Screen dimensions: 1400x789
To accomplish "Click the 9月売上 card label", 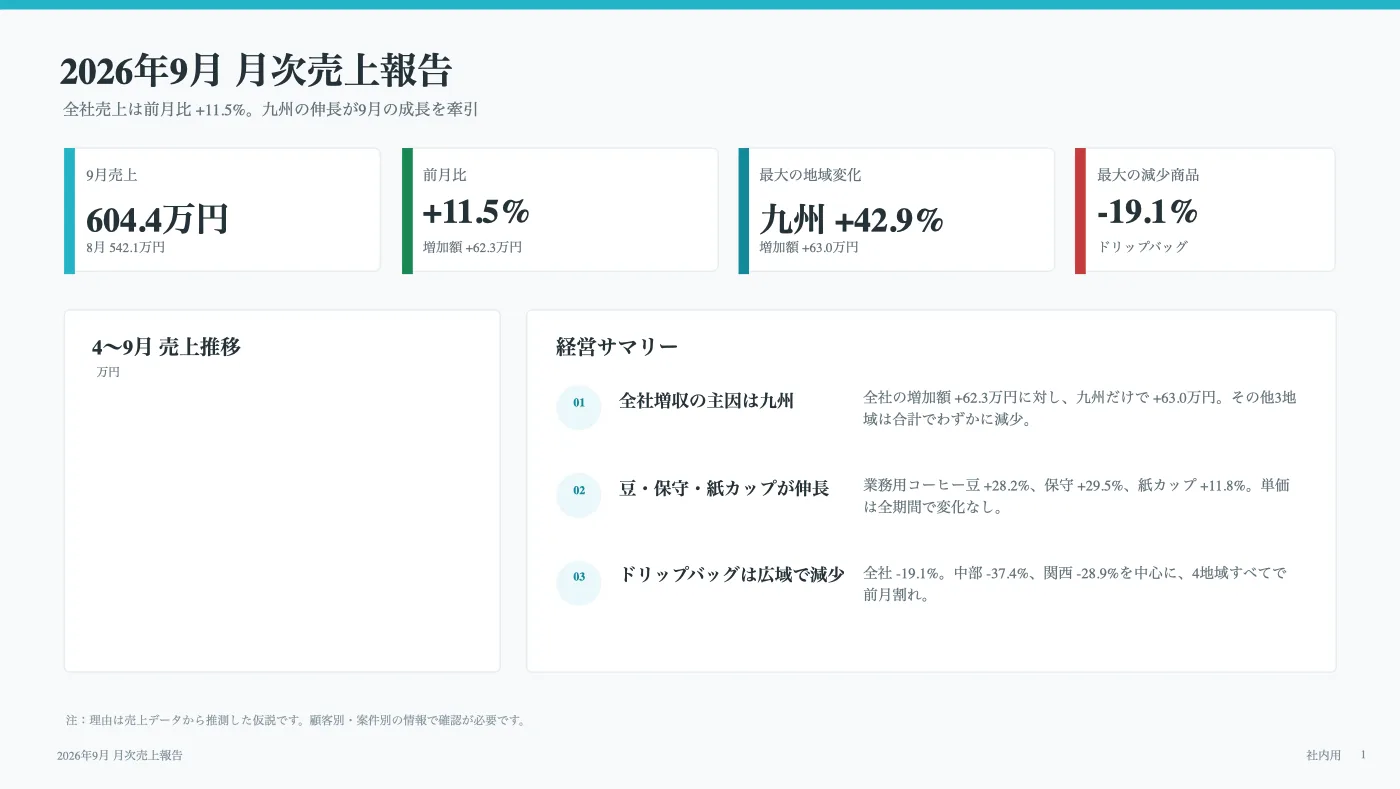I will (112, 175).
